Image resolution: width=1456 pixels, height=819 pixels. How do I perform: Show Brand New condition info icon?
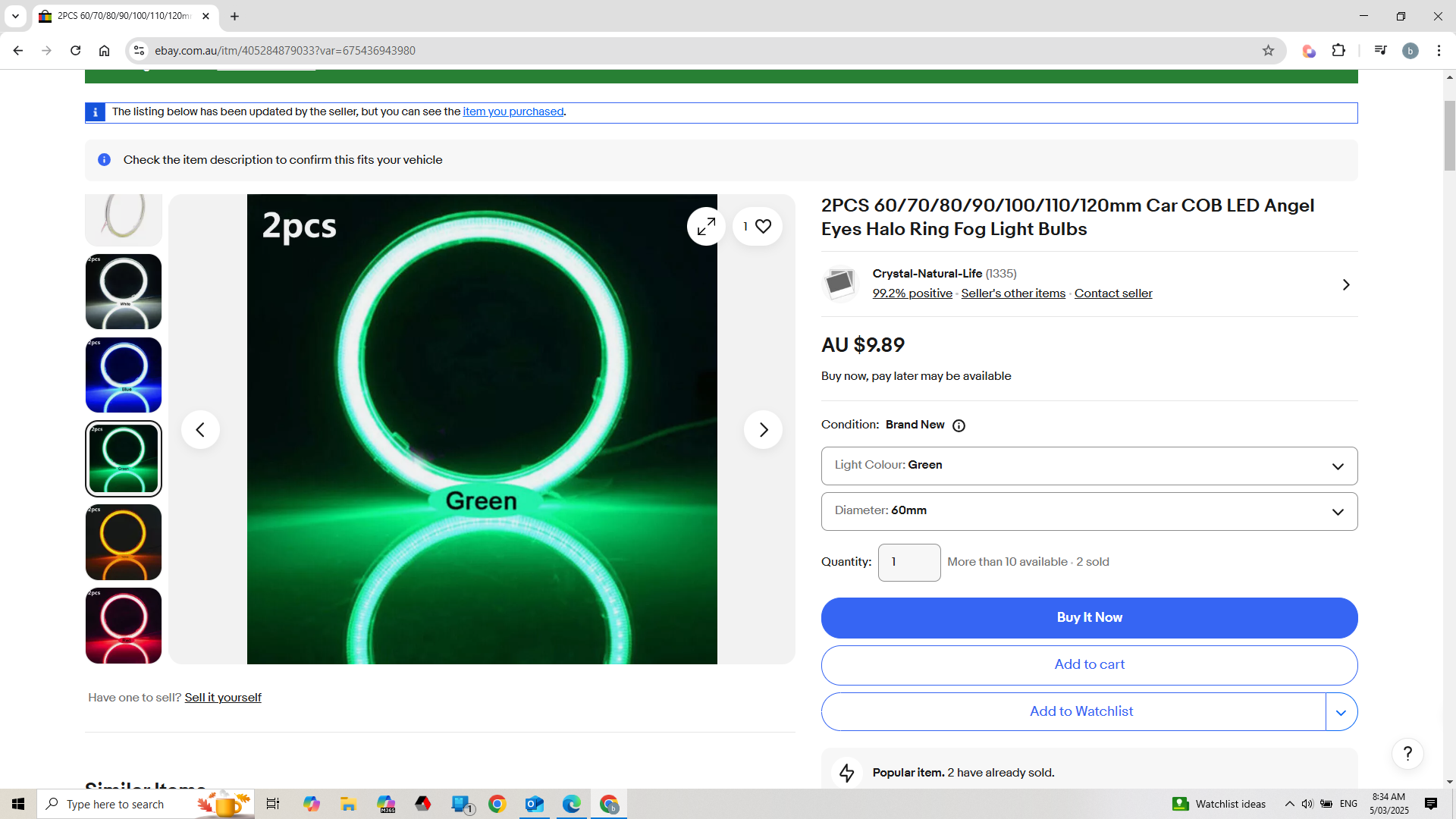[959, 425]
